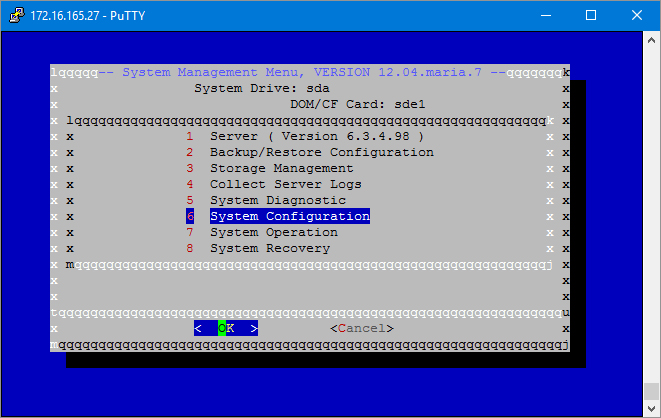661x418 pixels.
Task: Click the PuTTY icon in title bar
Action: pyautogui.click(x=13, y=15)
